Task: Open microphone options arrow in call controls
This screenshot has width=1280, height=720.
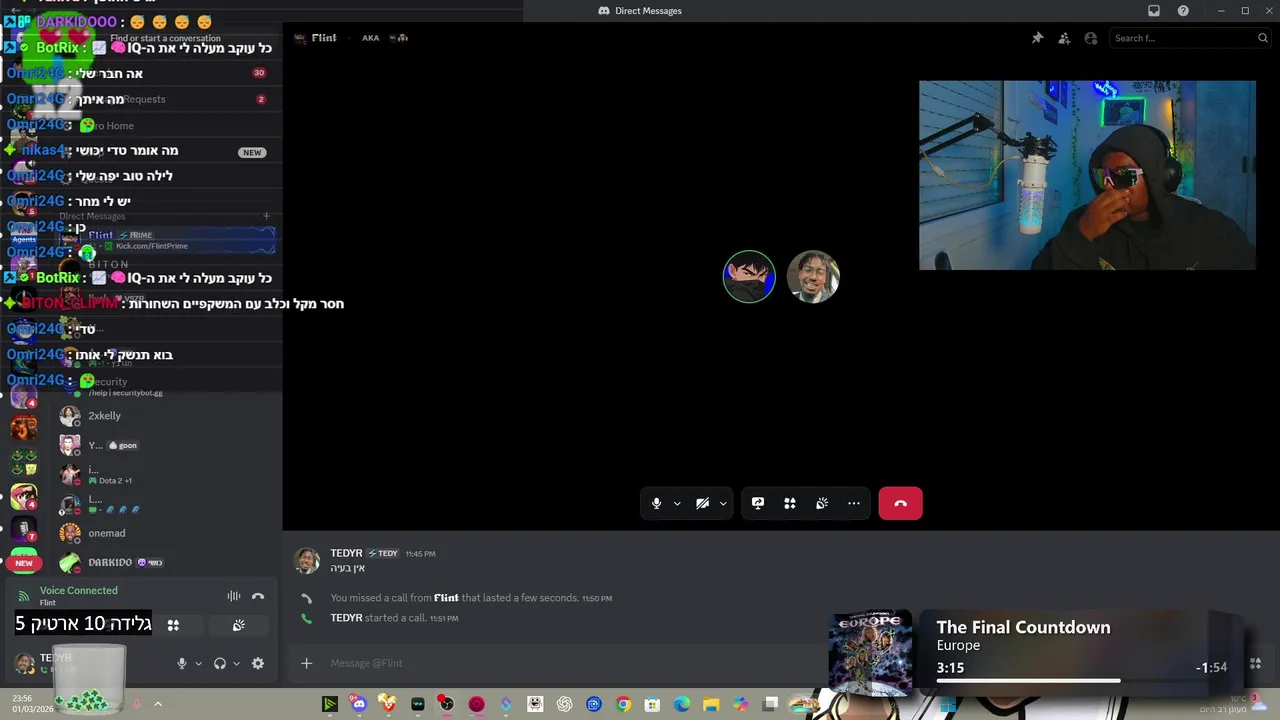Action: (677, 503)
